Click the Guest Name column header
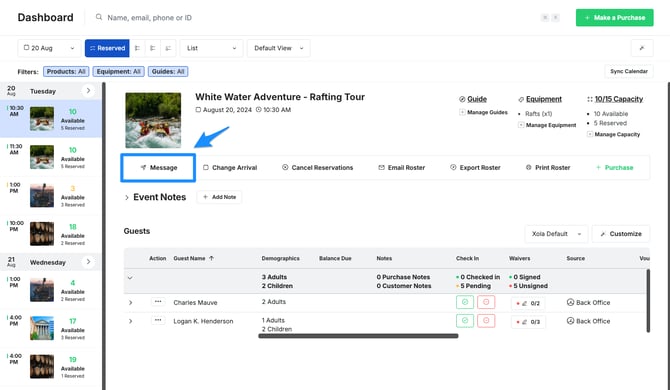670x390 pixels. (189, 258)
